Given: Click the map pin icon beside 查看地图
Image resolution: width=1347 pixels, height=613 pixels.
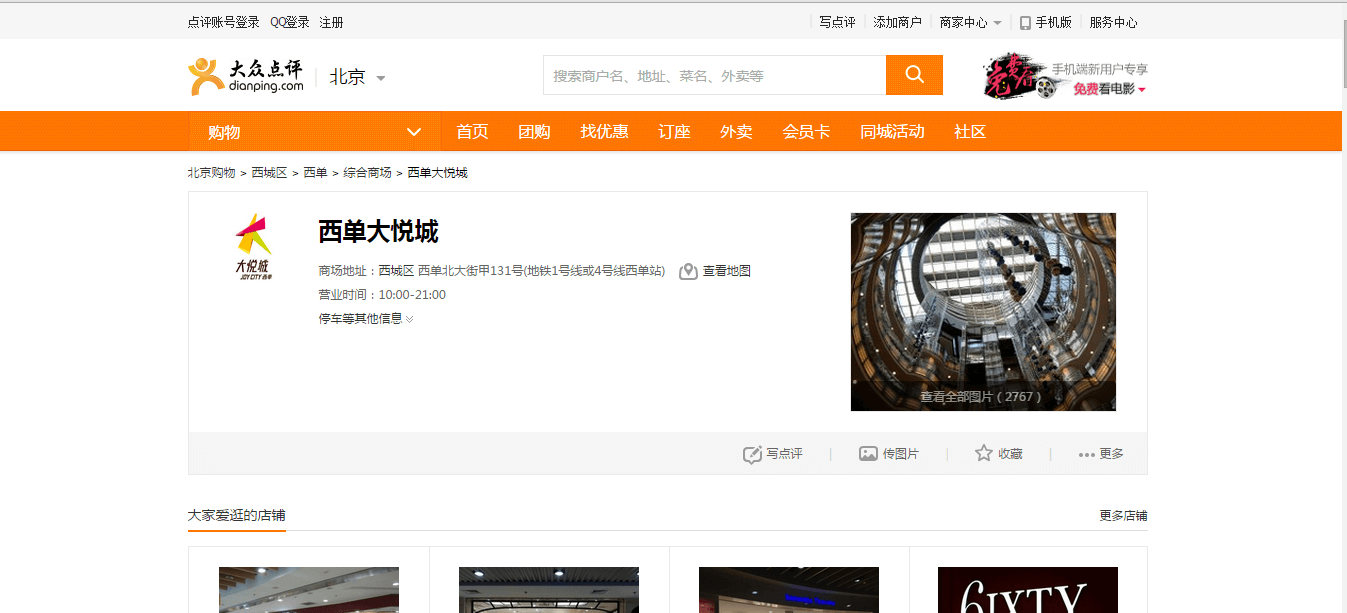Looking at the screenshot, I should click(x=686, y=270).
